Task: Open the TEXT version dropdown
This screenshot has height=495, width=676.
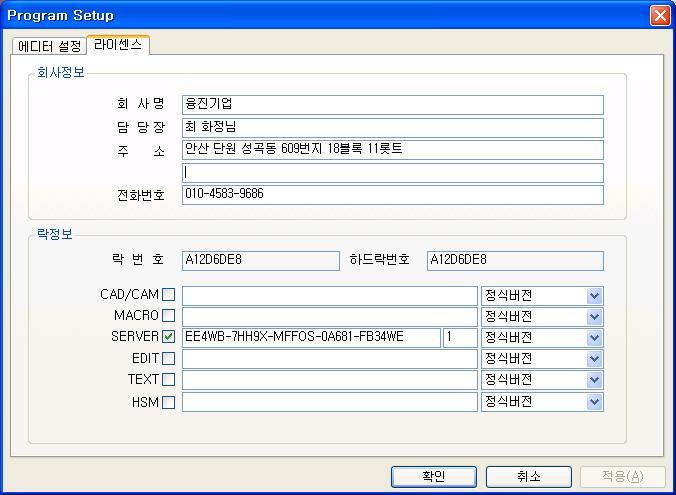Action: [542, 380]
